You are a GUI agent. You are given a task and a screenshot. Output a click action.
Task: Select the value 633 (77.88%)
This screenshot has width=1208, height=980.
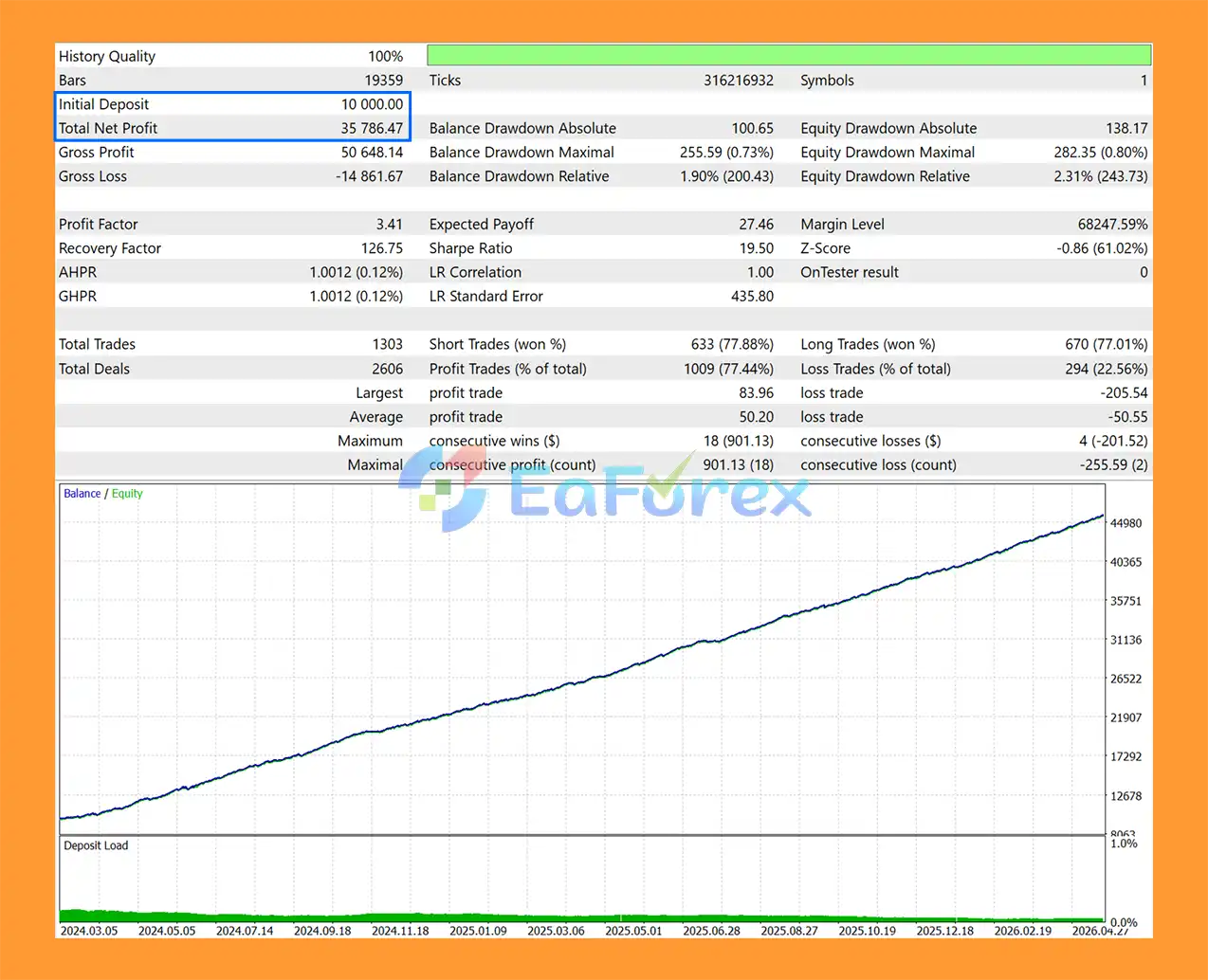point(732,344)
